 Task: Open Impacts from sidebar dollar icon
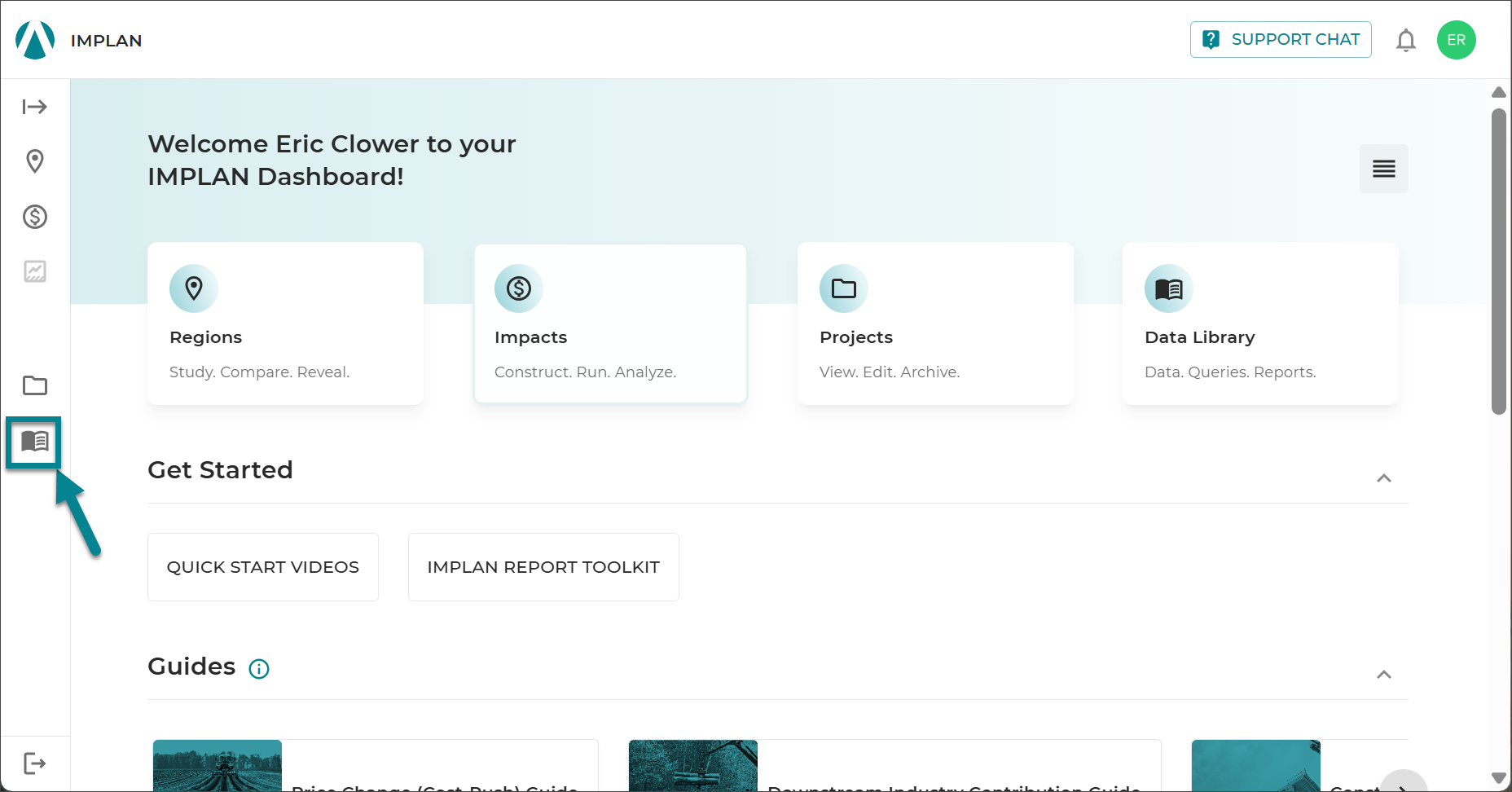pyautogui.click(x=35, y=217)
